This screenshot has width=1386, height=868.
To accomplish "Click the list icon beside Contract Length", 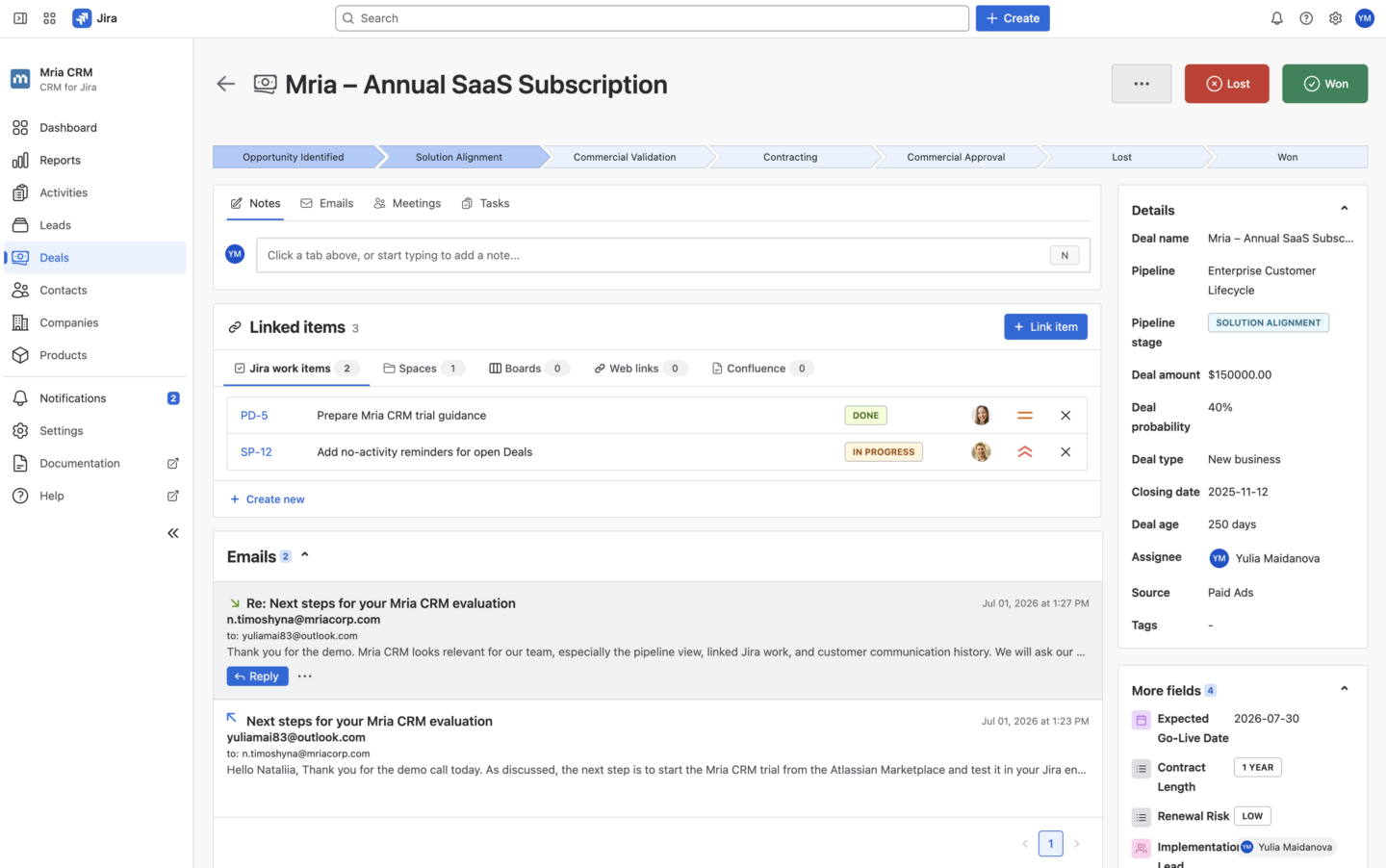I will [1142, 769].
